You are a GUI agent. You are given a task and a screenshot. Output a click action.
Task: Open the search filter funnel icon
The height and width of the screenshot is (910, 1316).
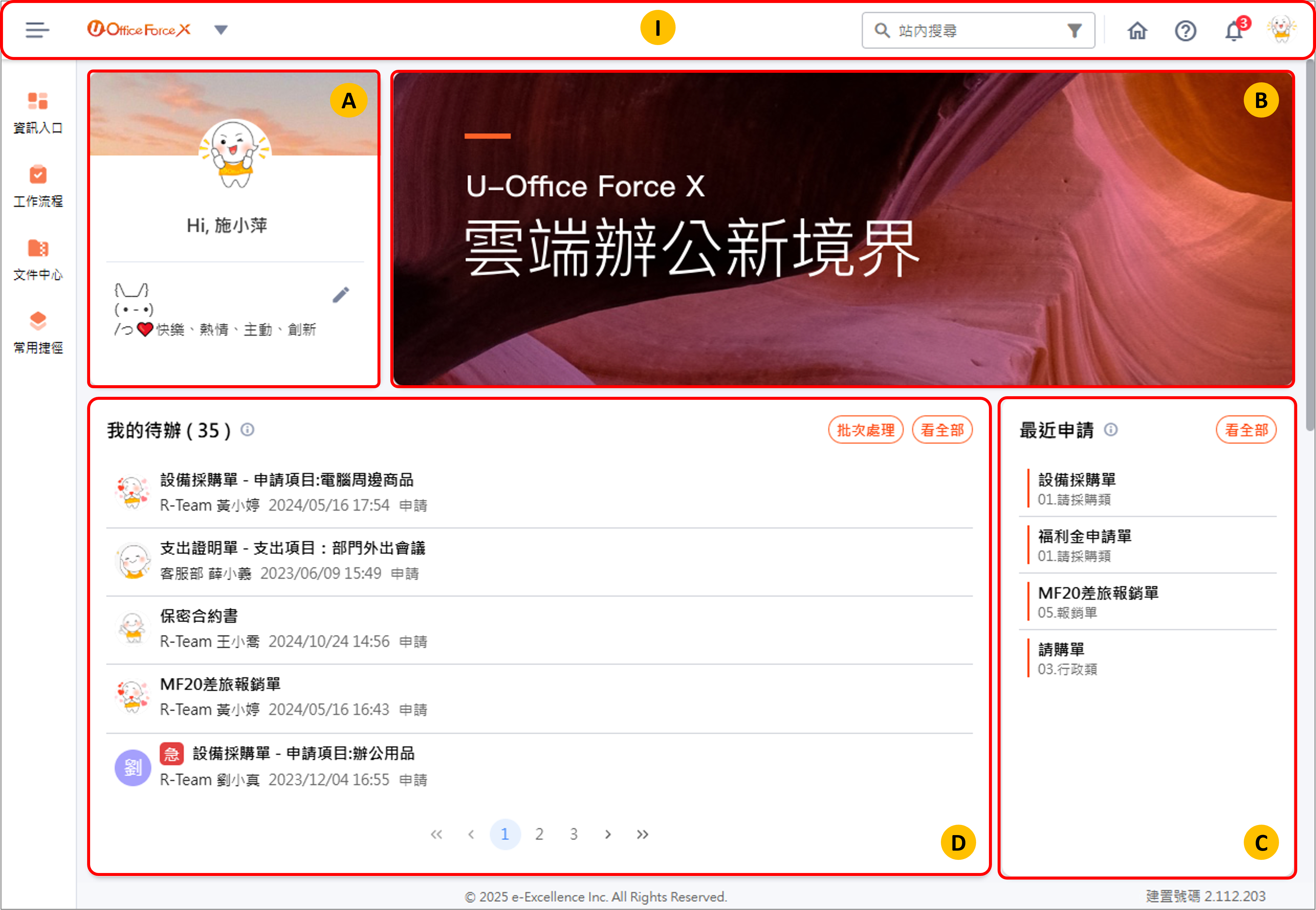point(1074,30)
